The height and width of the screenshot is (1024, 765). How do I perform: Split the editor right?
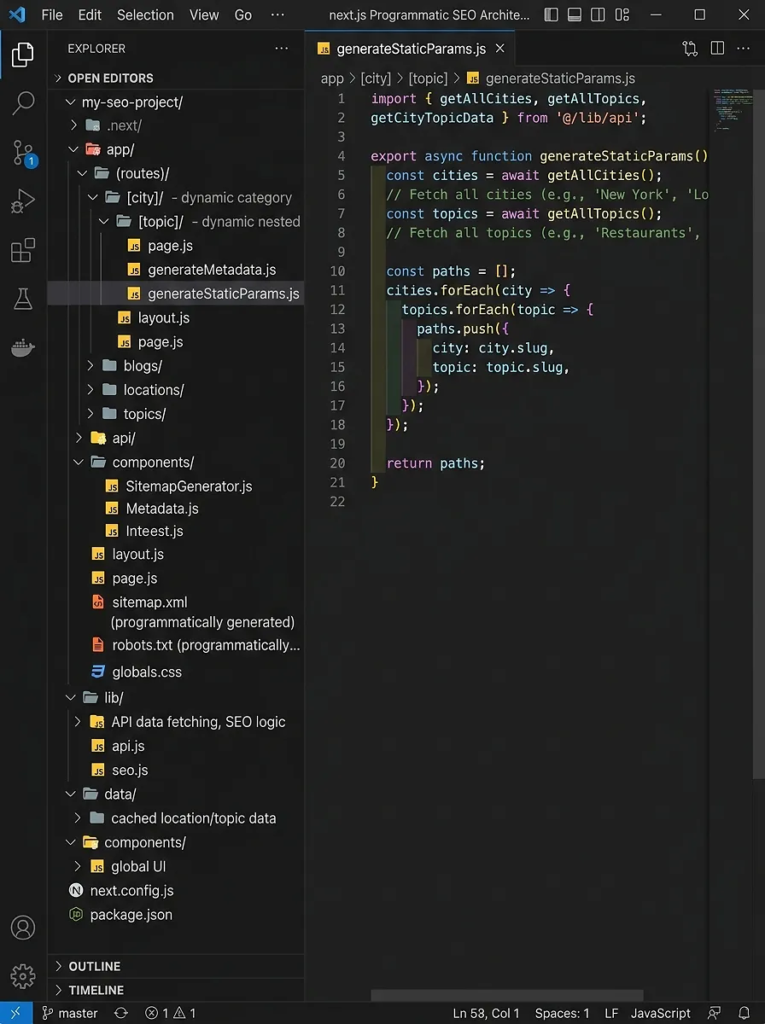[x=717, y=48]
